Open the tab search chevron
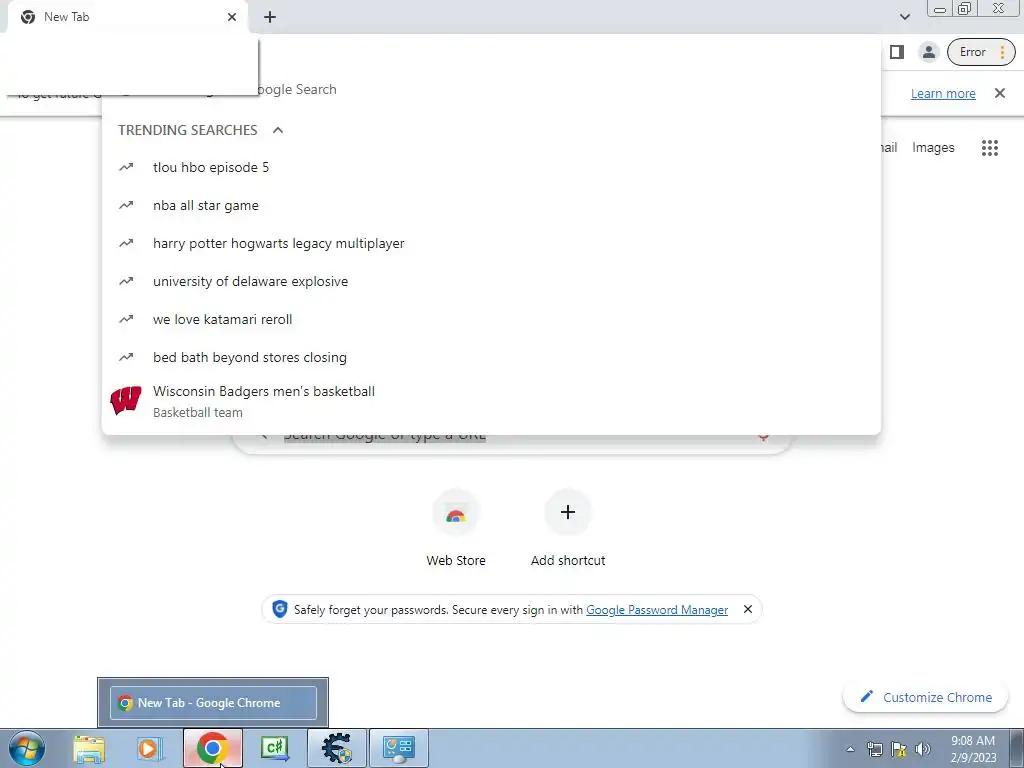The image size is (1024, 768). pos(904,17)
